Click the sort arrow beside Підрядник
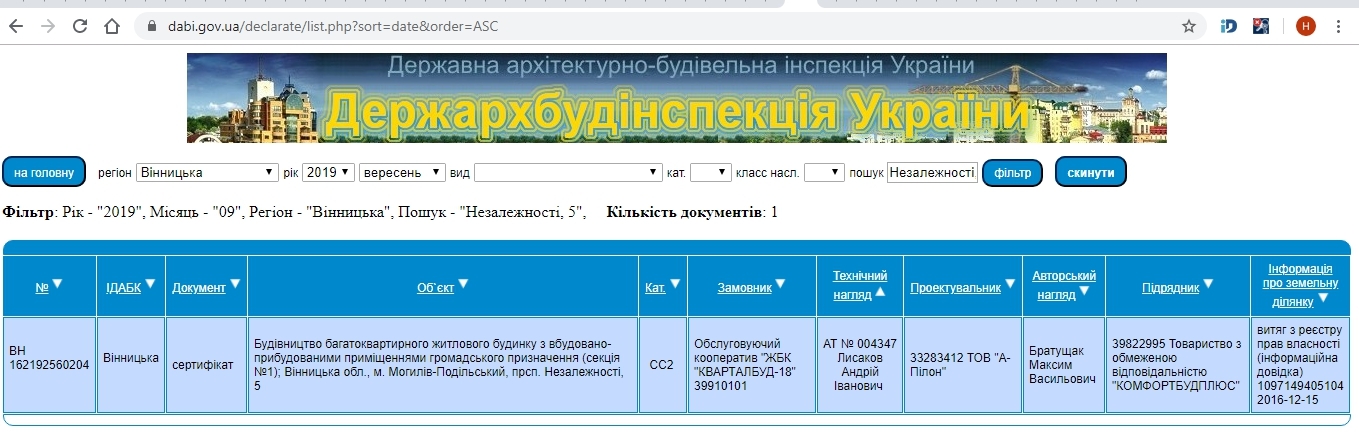 point(1209,285)
